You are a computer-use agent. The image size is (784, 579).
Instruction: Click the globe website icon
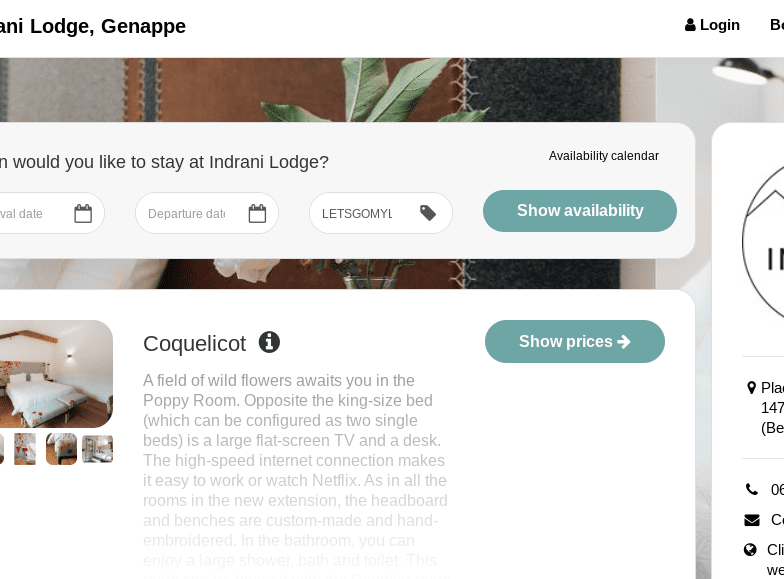coord(751,550)
